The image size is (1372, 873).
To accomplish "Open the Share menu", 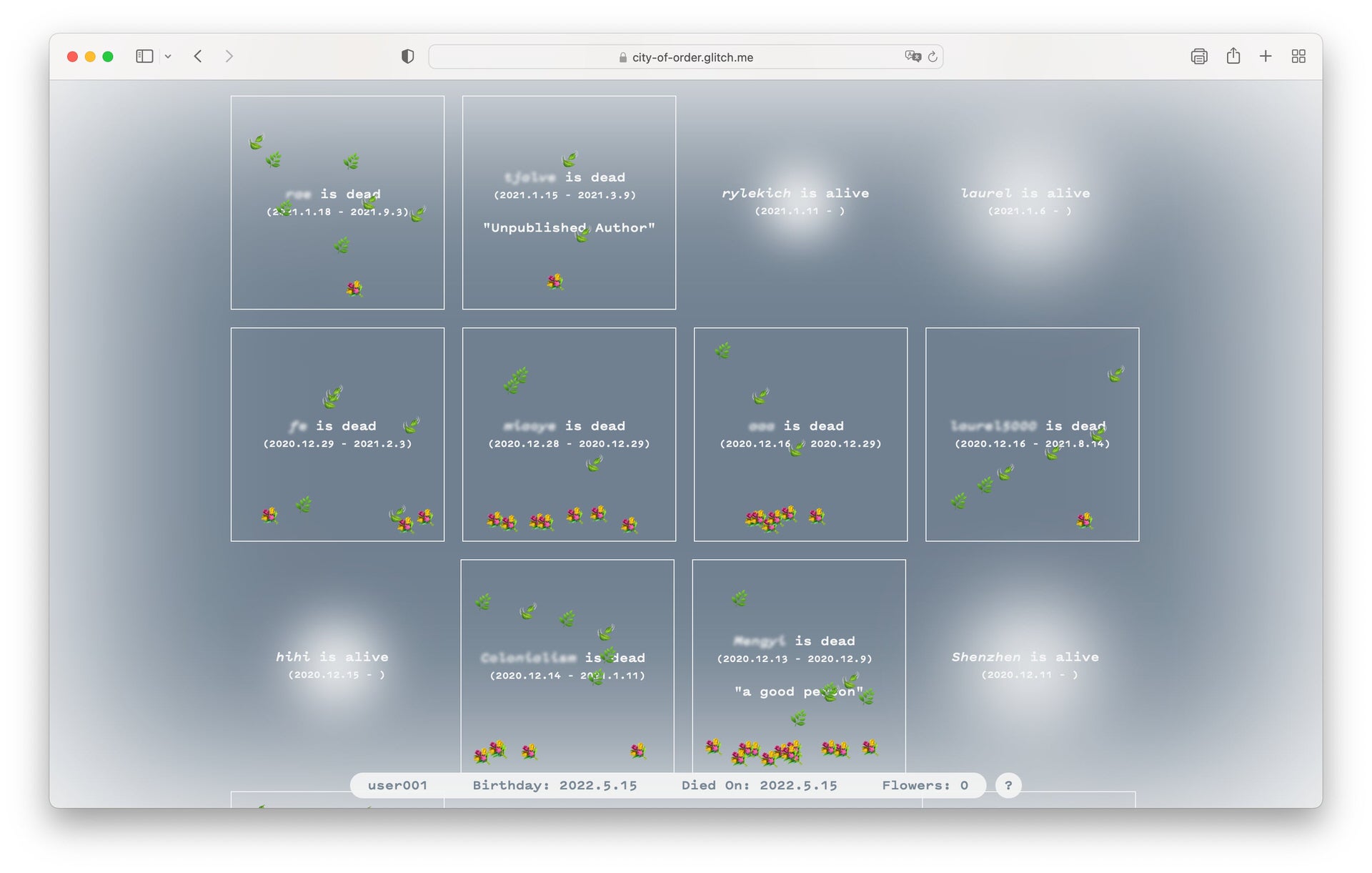I will (1233, 56).
